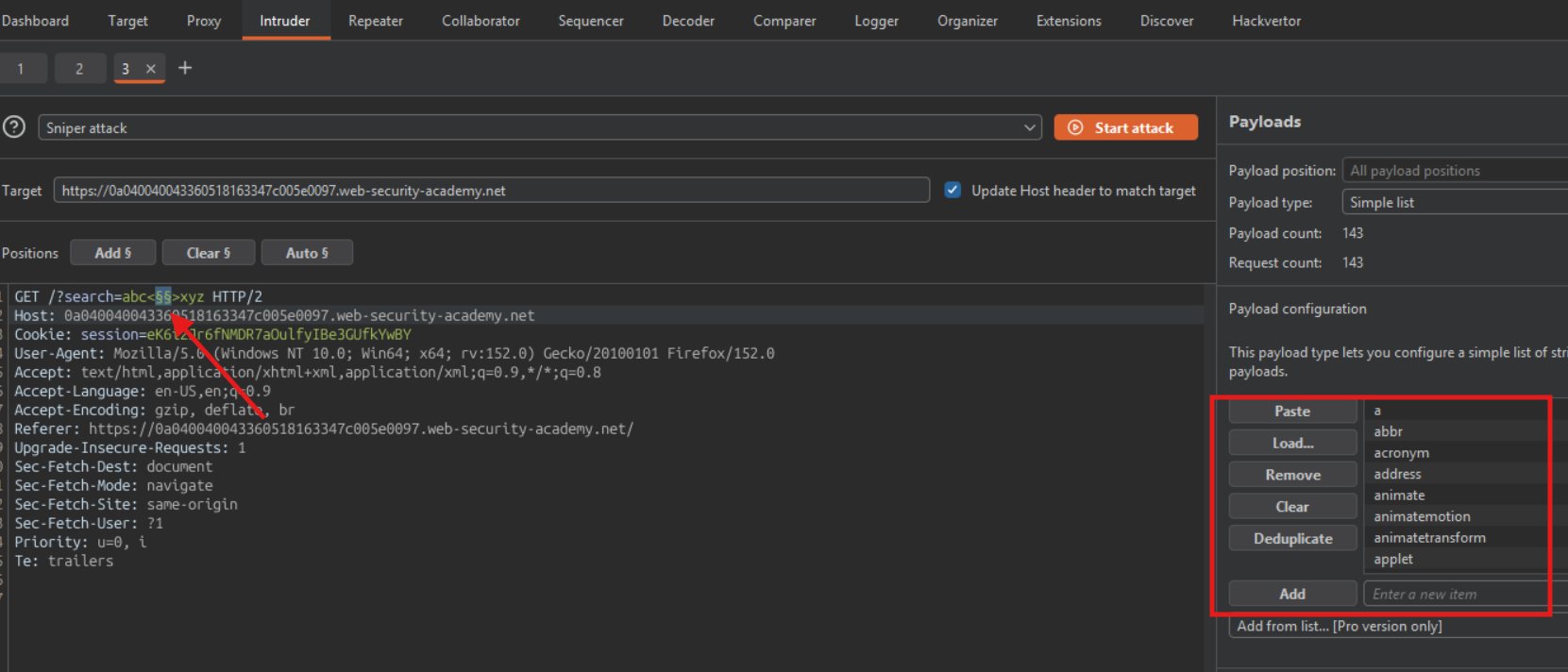Open the Logger tab
Image resolution: width=1568 pixels, height=672 pixels.
tap(876, 21)
